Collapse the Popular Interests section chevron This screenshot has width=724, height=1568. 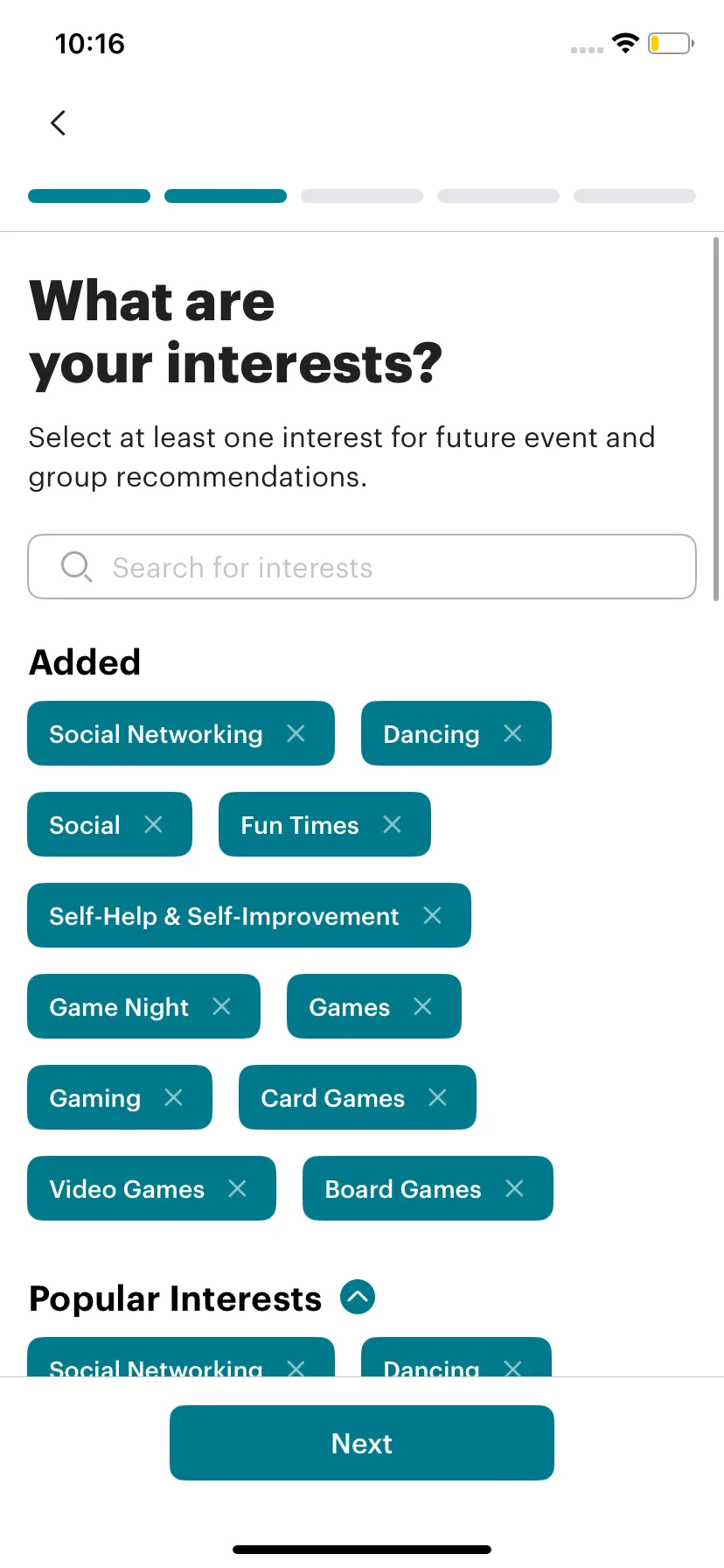(x=358, y=1297)
